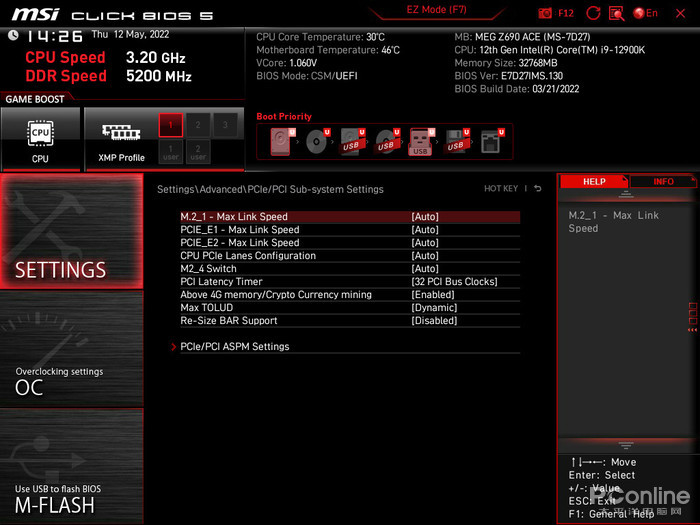Click the F12 screenshot camera icon
This screenshot has width=700, height=525.
(x=545, y=13)
